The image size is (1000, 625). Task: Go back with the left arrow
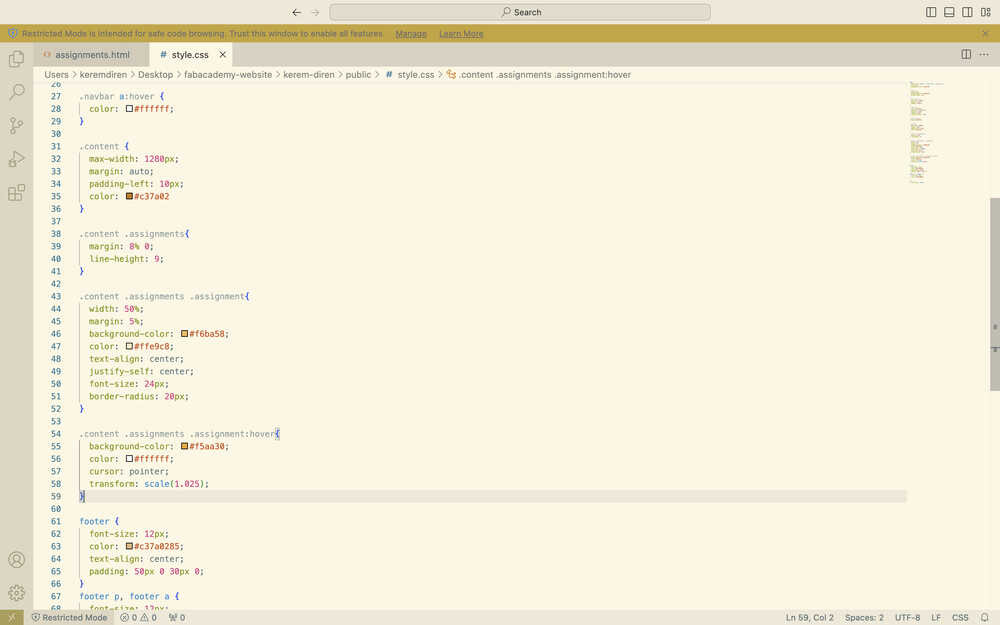[297, 12]
